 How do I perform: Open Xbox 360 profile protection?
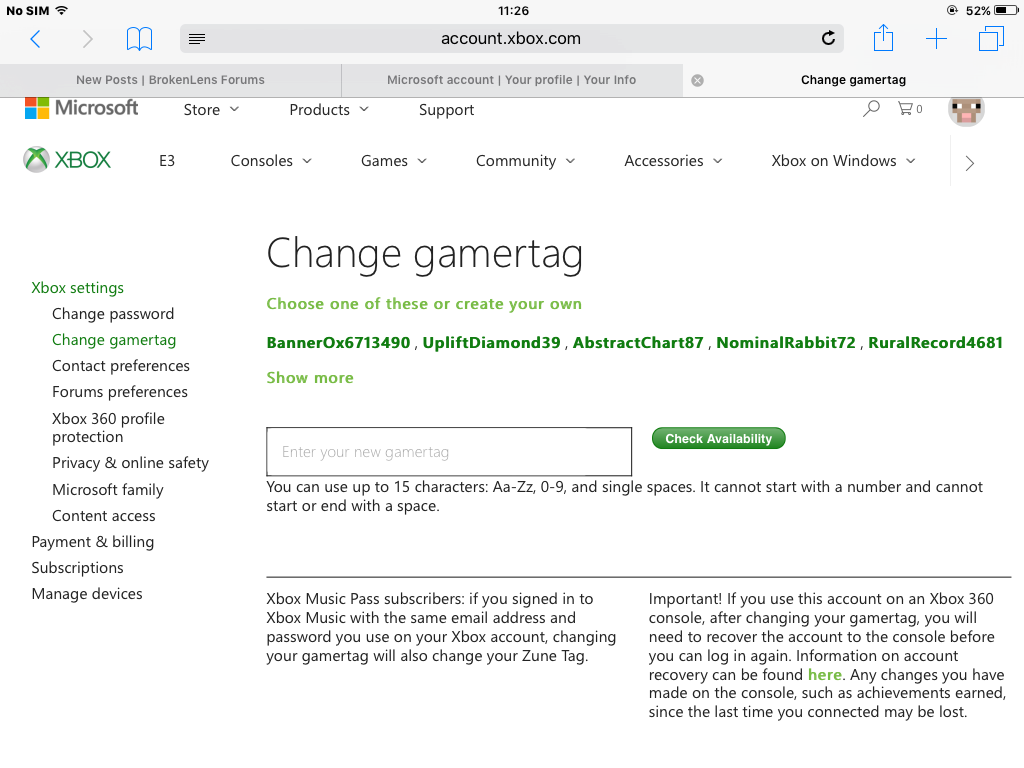point(108,428)
